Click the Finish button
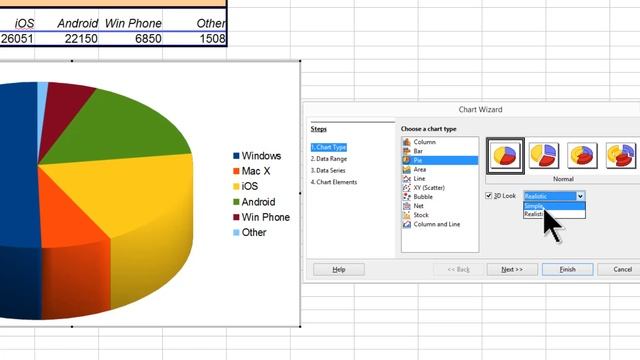This screenshot has height=360, width=640. coord(567,269)
